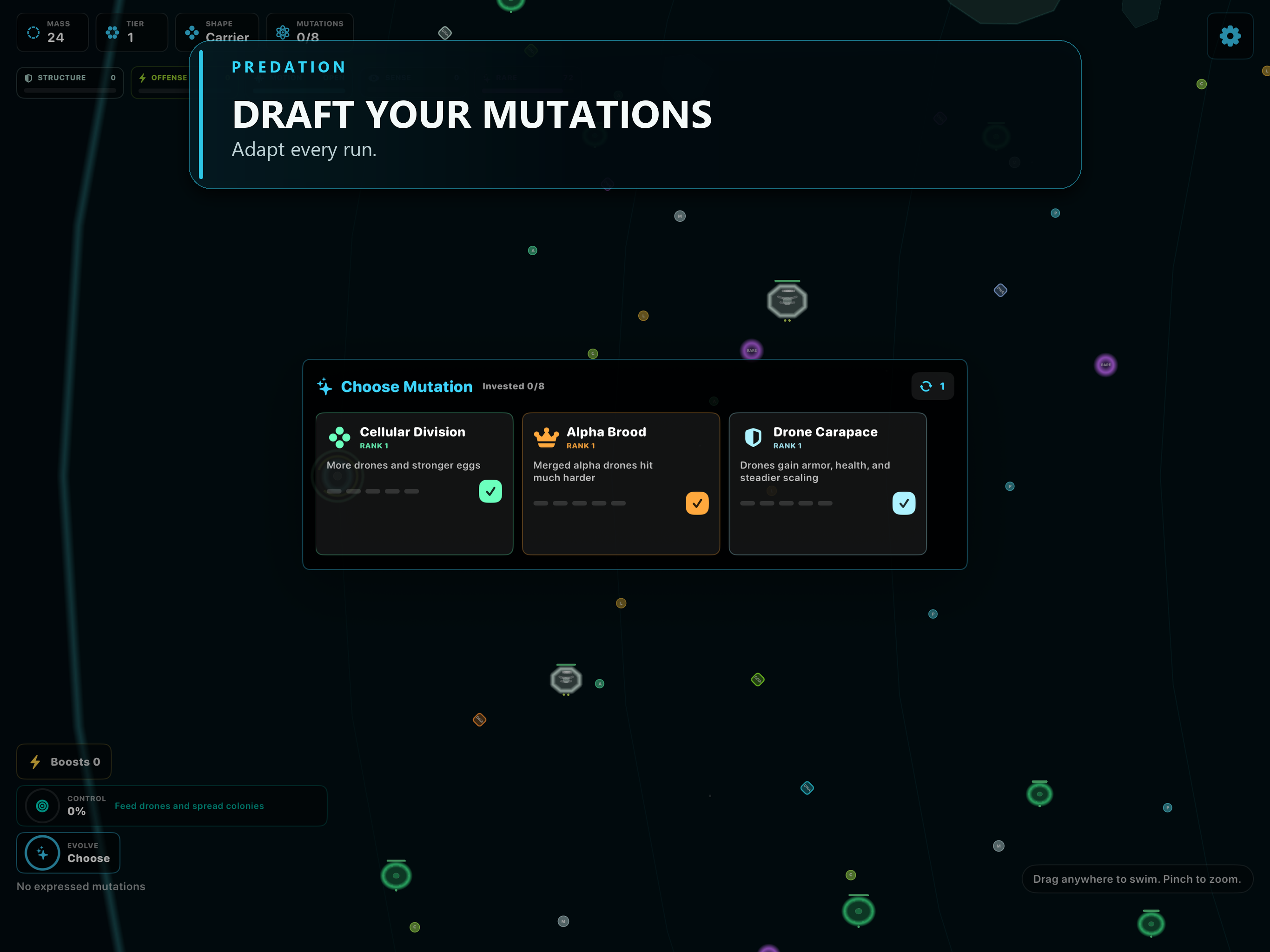
Task: Click the Control 0% value
Action: point(76,811)
